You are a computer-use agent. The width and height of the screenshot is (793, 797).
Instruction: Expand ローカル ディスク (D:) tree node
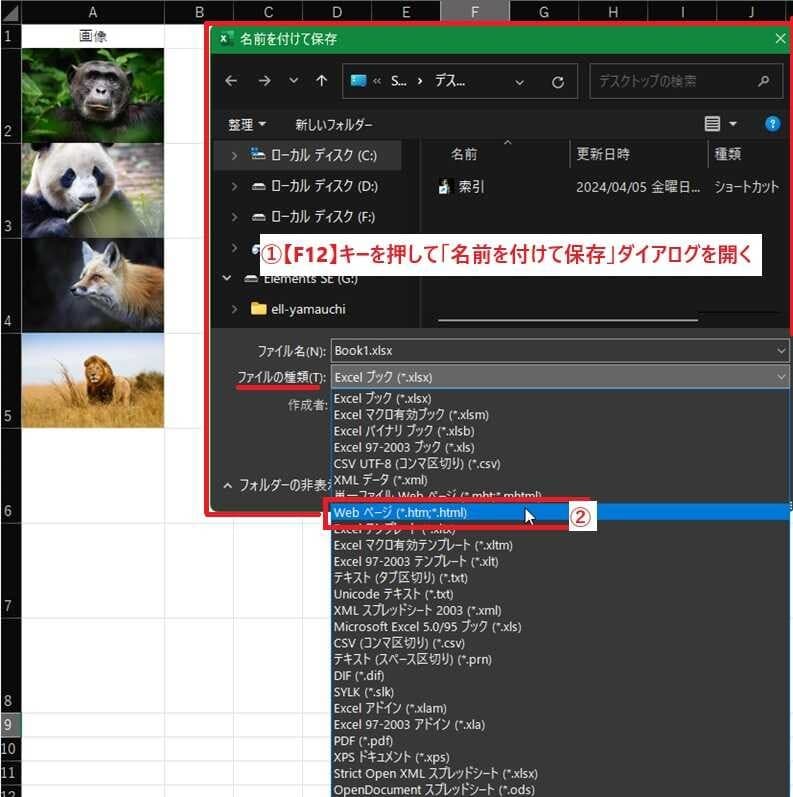click(234, 186)
